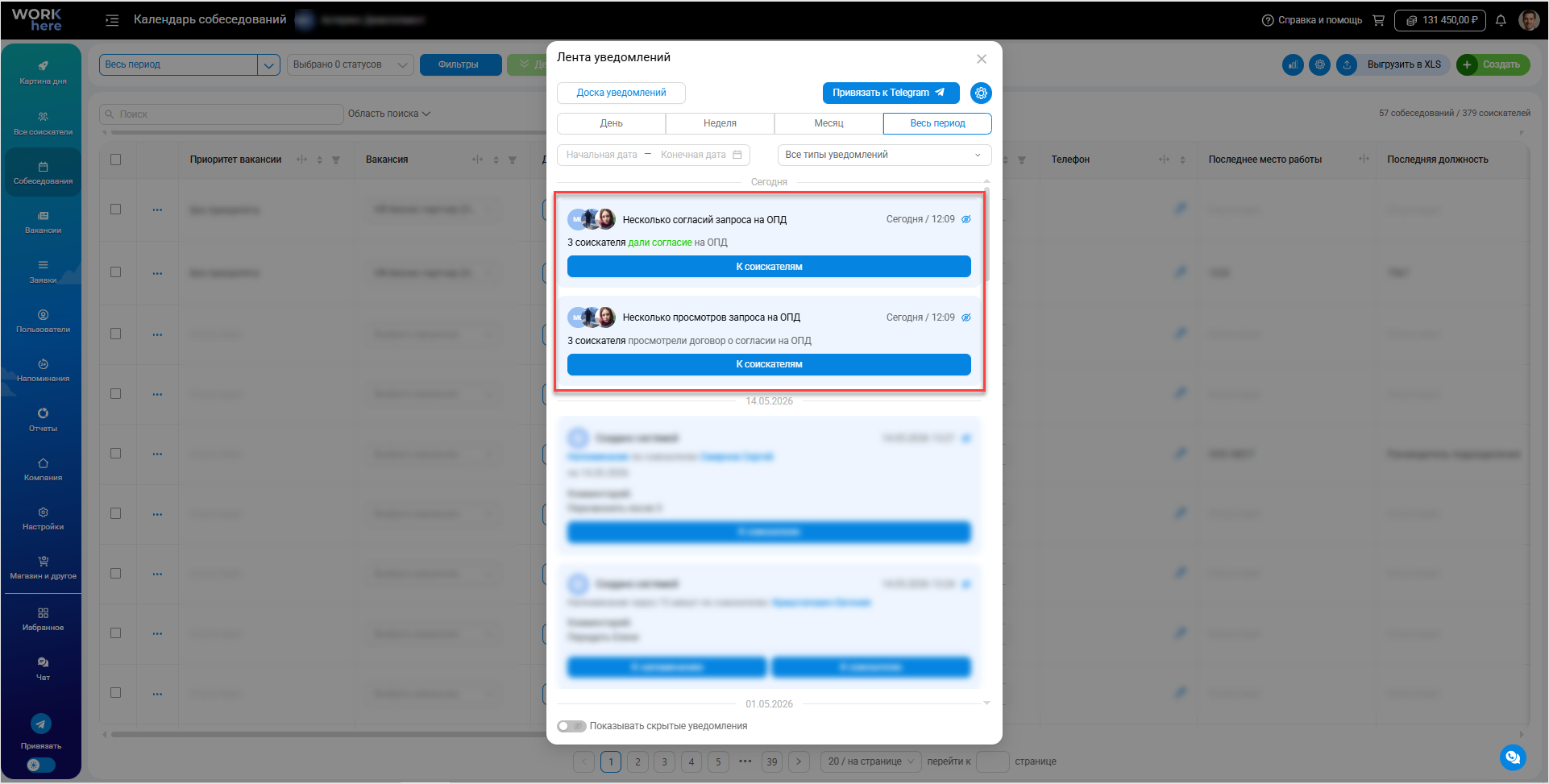Image resolution: width=1549 pixels, height=784 pixels.
Task: Open Напоминания sidebar section
Action: (43, 371)
